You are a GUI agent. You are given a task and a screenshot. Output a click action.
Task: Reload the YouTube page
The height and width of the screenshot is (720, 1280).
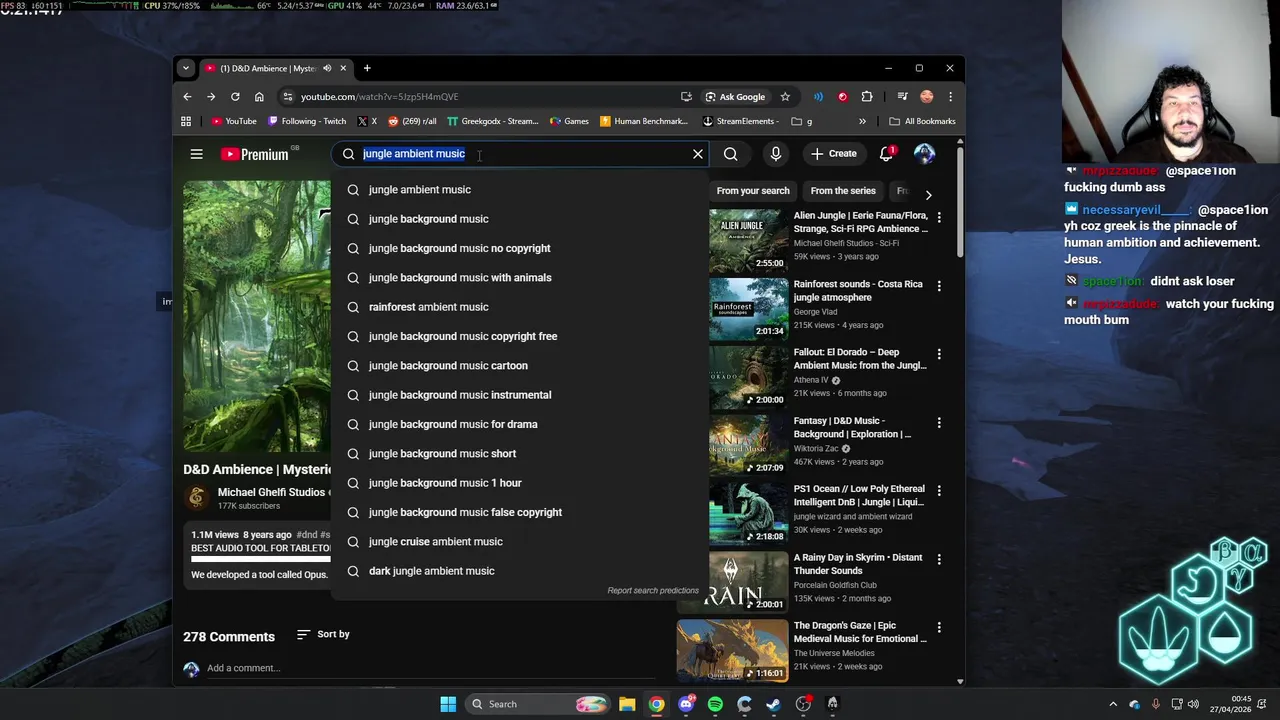click(235, 97)
